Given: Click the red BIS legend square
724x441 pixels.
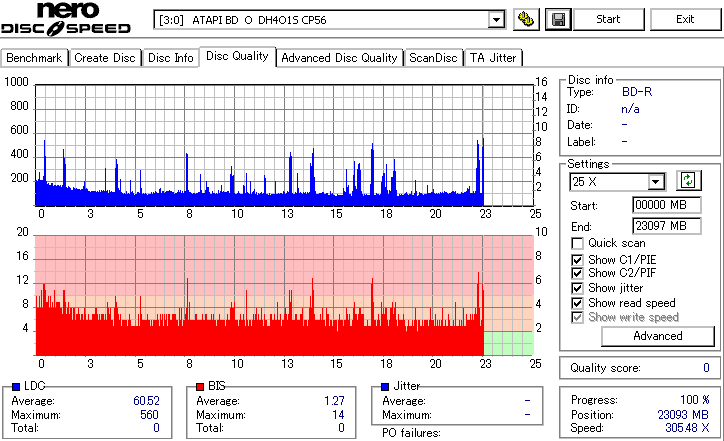Looking at the screenshot, I should 200,387.
